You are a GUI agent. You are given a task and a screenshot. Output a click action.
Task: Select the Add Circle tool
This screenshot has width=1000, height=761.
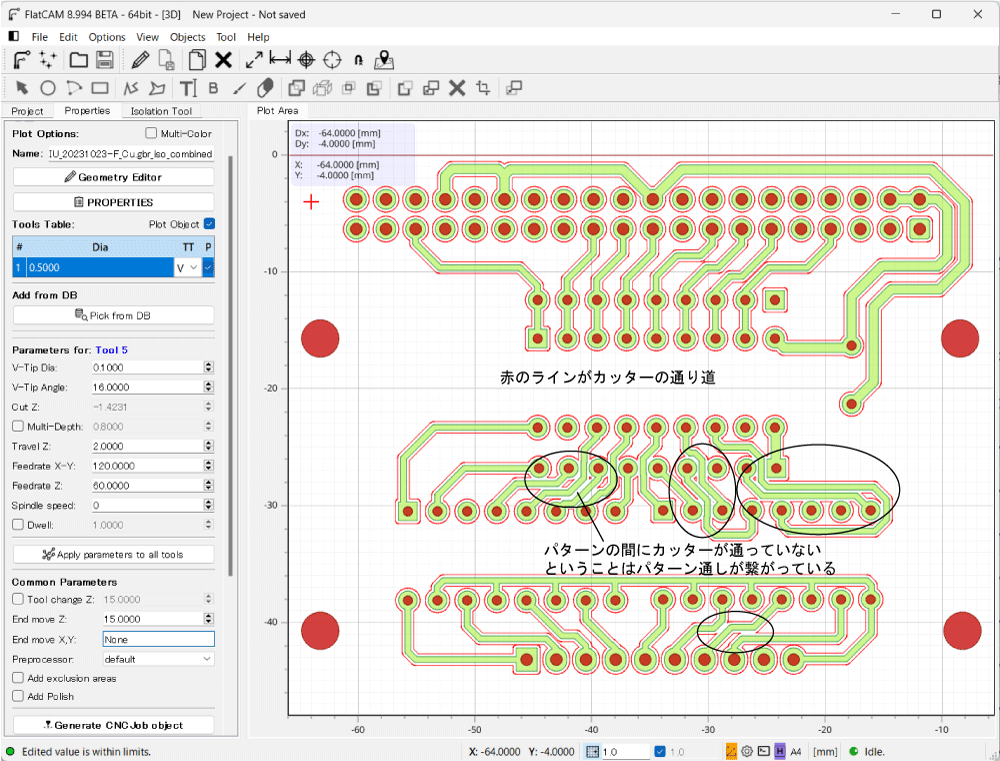pos(47,88)
